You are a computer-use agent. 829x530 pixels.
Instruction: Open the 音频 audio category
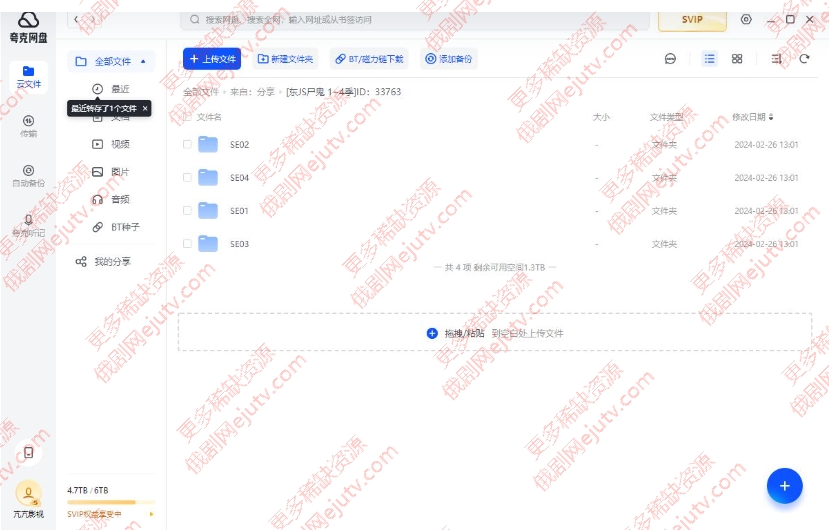pos(111,199)
